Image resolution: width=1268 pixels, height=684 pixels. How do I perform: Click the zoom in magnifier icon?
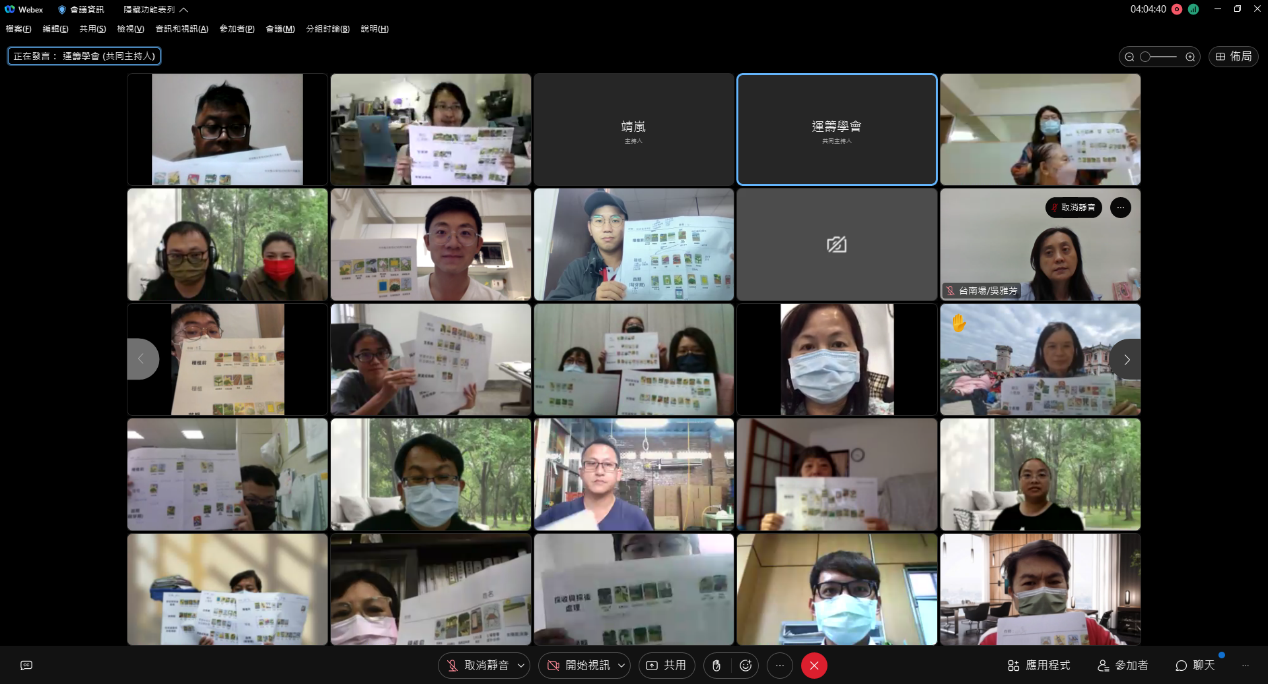click(x=1189, y=57)
